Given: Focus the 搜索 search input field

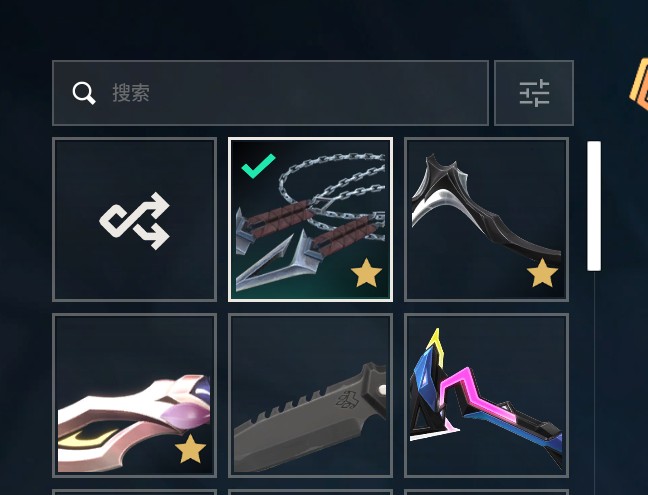Looking at the screenshot, I should pyautogui.click(x=270, y=93).
